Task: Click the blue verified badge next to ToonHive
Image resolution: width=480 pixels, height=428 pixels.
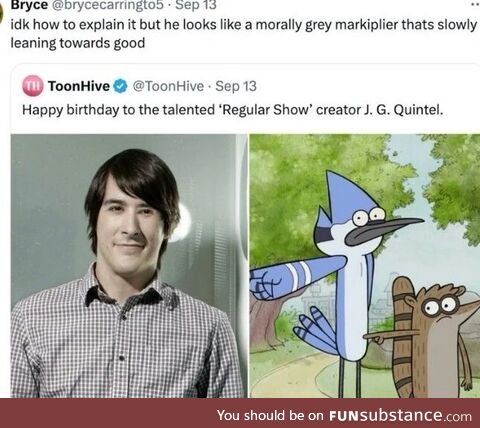Action: [120, 86]
